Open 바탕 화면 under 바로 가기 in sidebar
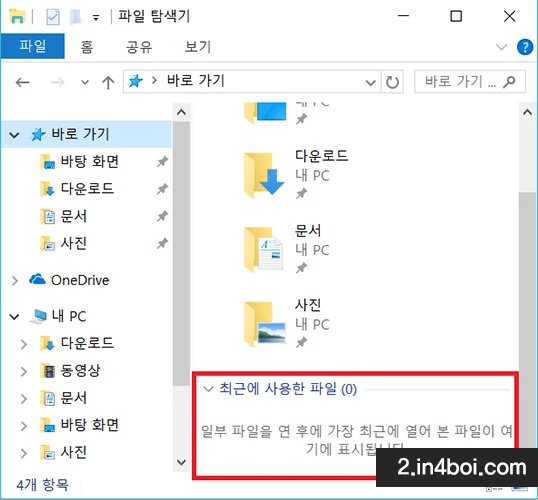The width and height of the screenshot is (538, 500). (x=89, y=162)
